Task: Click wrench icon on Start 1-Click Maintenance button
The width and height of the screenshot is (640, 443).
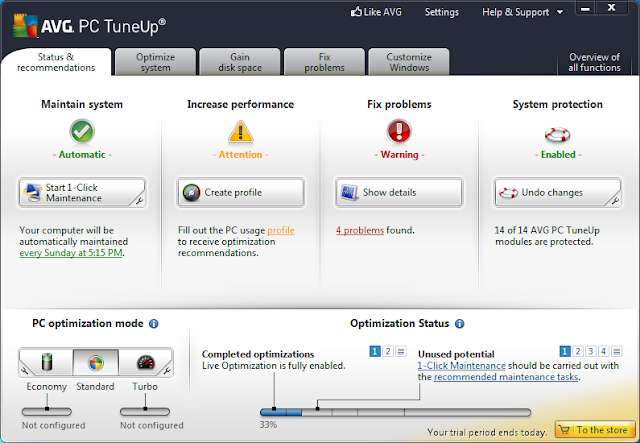Action: pyautogui.click(x=140, y=201)
